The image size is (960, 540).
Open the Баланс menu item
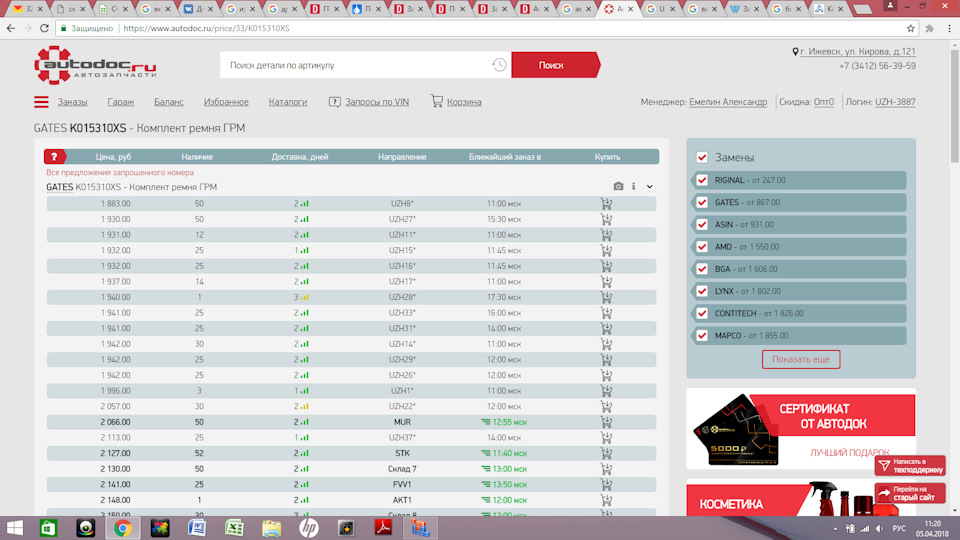[169, 102]
